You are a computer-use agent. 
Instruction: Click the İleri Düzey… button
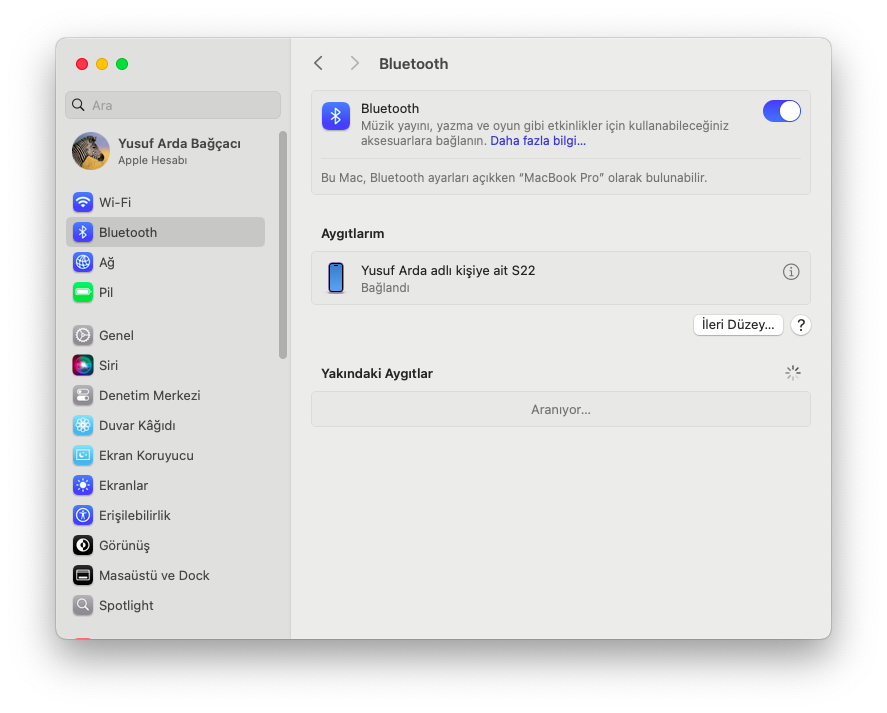pyautogui.click(x=738, y=325)
